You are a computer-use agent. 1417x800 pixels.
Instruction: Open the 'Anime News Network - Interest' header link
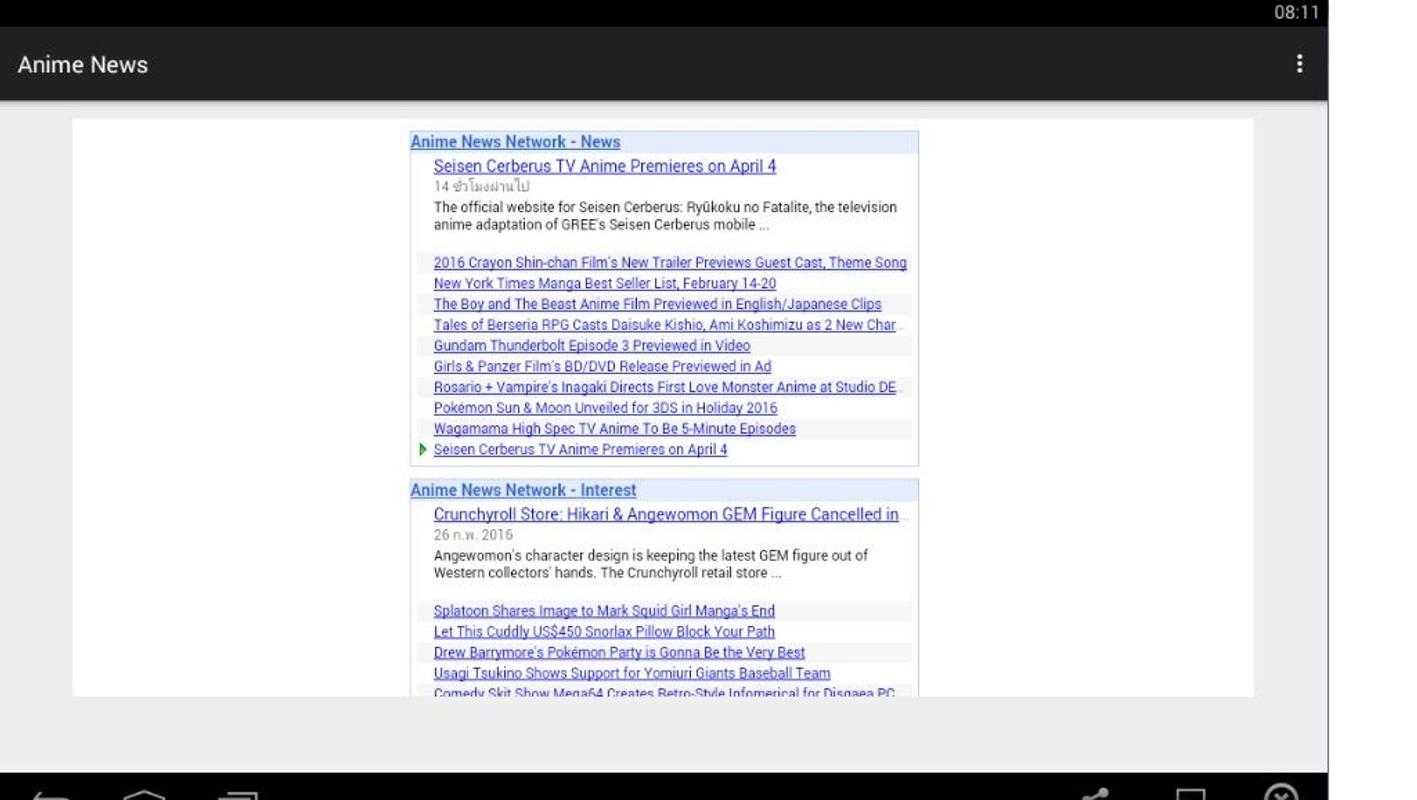[523, 490]
